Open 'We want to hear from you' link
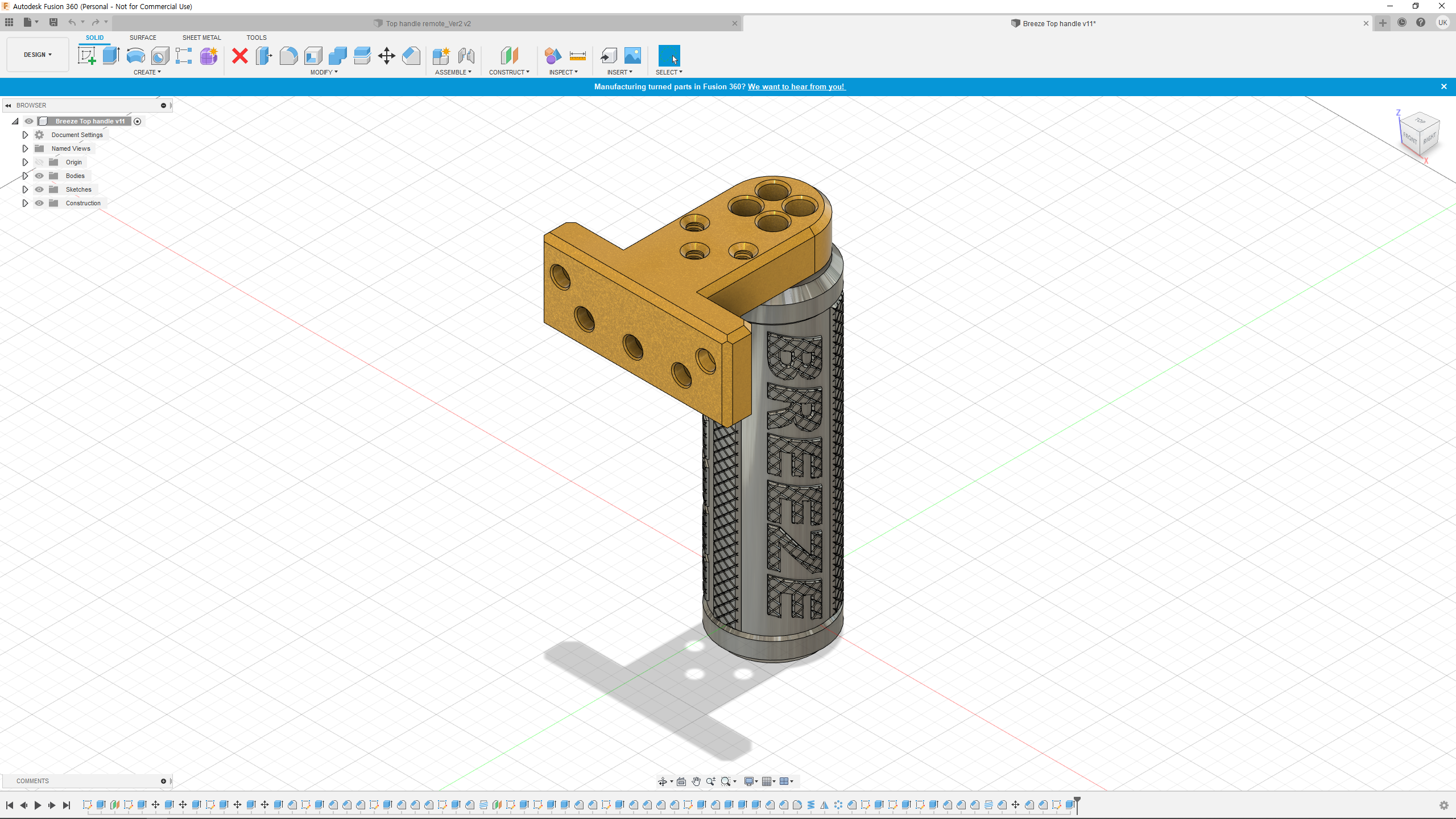This screenshot has width=1456, height=819. [796, 86]
